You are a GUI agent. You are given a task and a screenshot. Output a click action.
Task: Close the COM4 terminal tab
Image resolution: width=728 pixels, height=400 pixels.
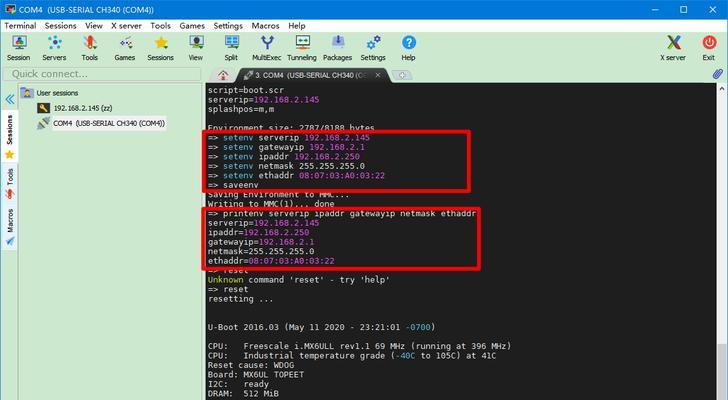coord(378,75)
